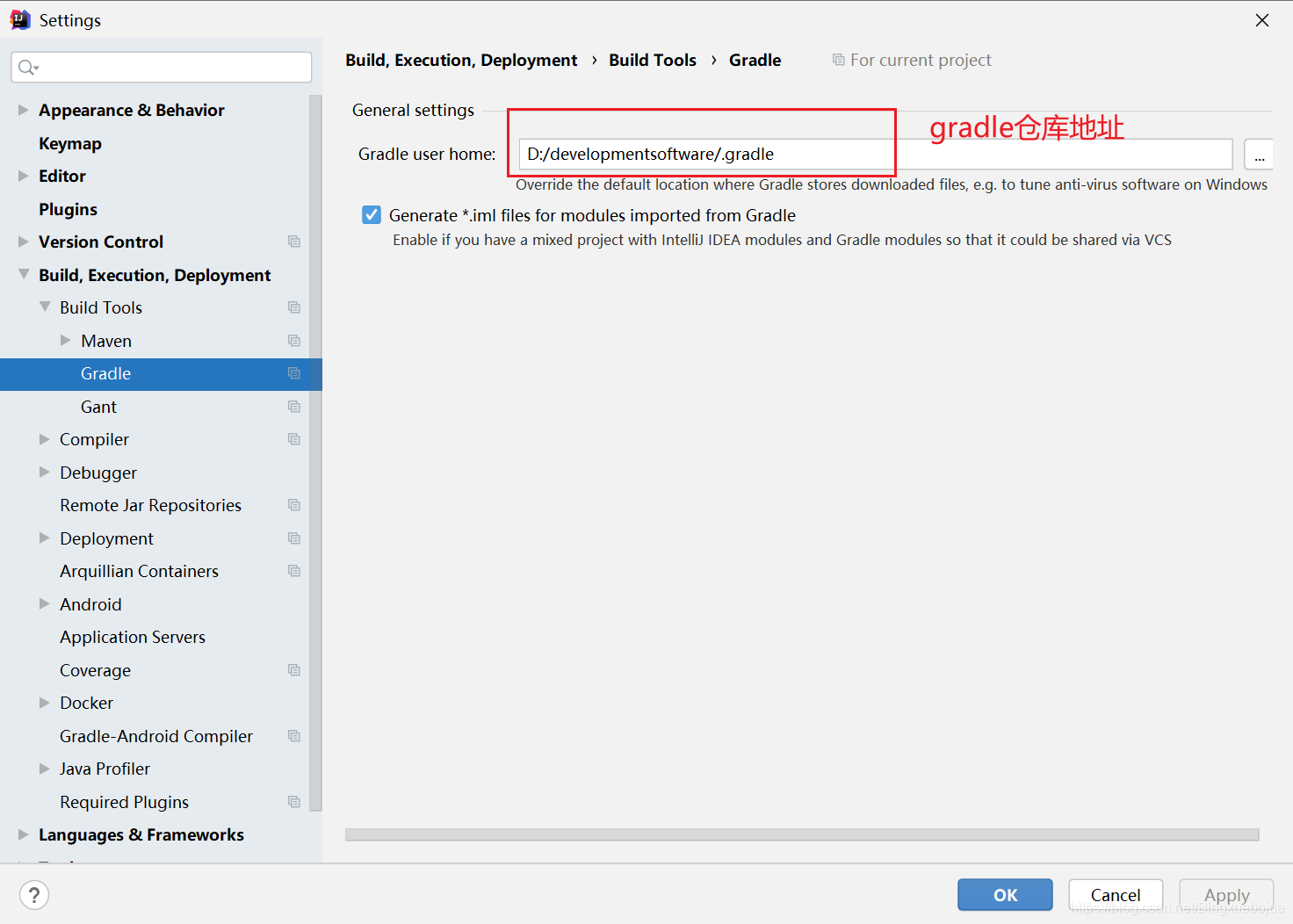
Task: Expand the Java Profiler node arrow
Action: (45, 769)
